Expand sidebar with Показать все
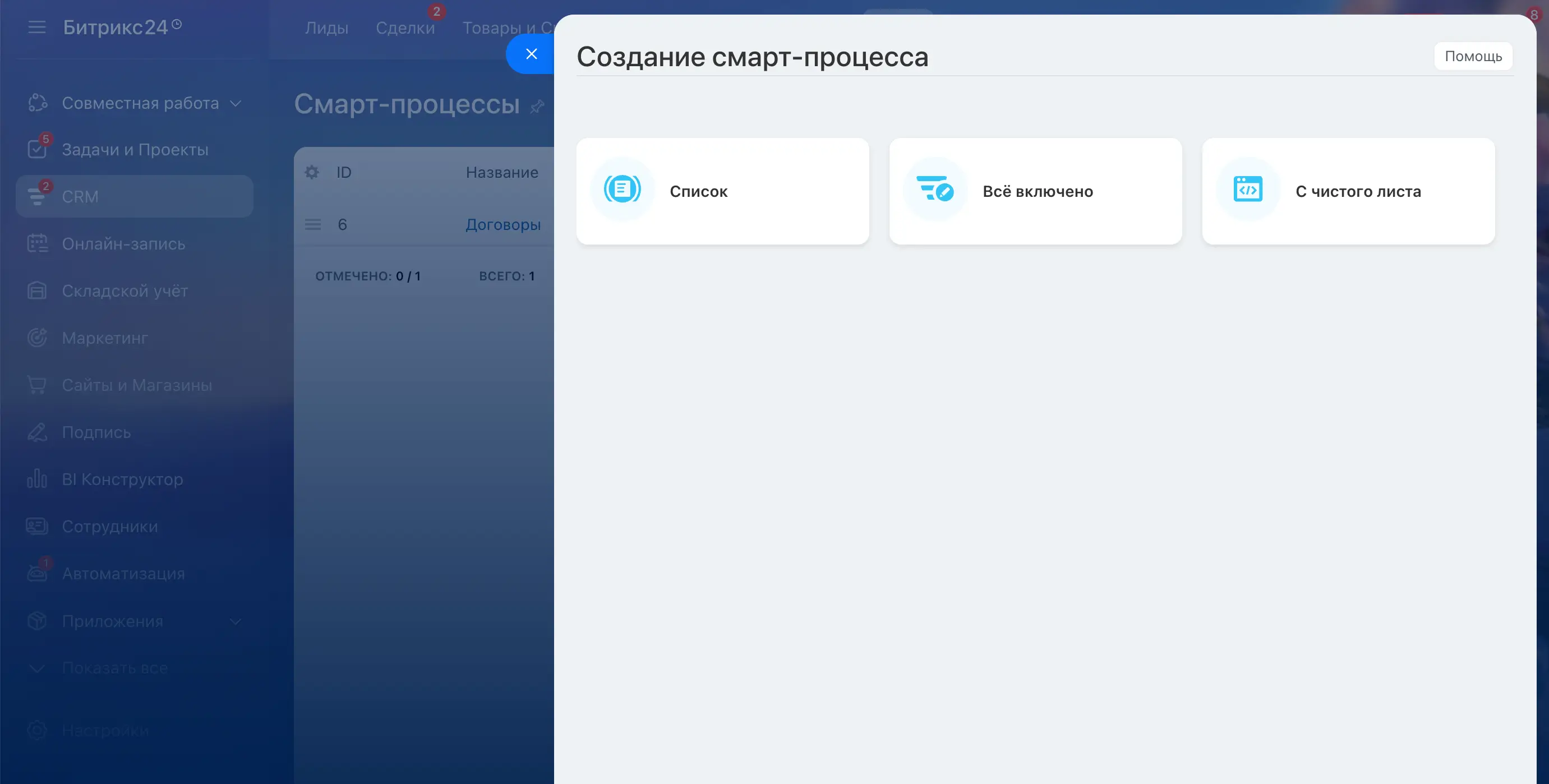1549x784 pixels. coord(114,668)
